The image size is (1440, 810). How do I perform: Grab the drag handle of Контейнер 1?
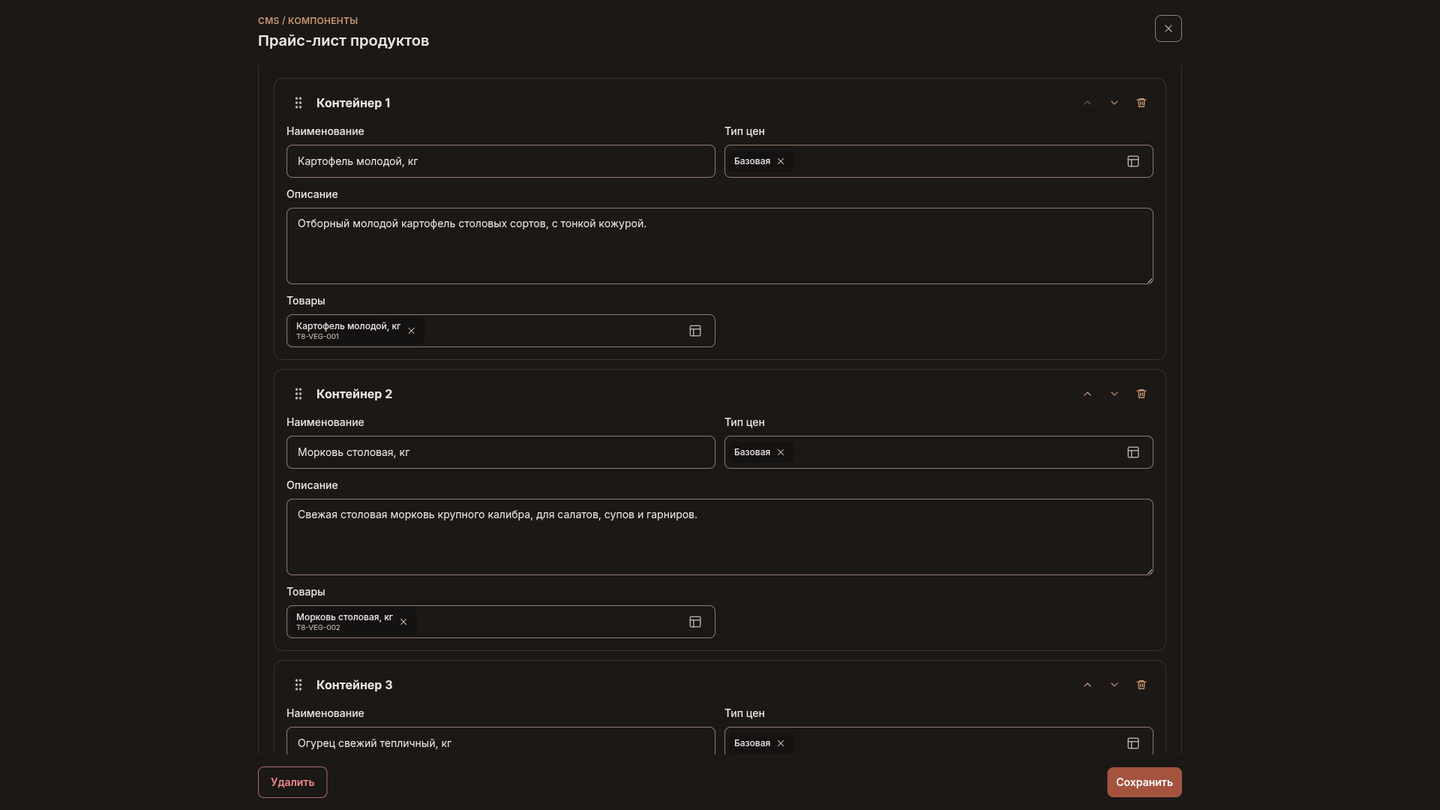(x=298, y=103)
